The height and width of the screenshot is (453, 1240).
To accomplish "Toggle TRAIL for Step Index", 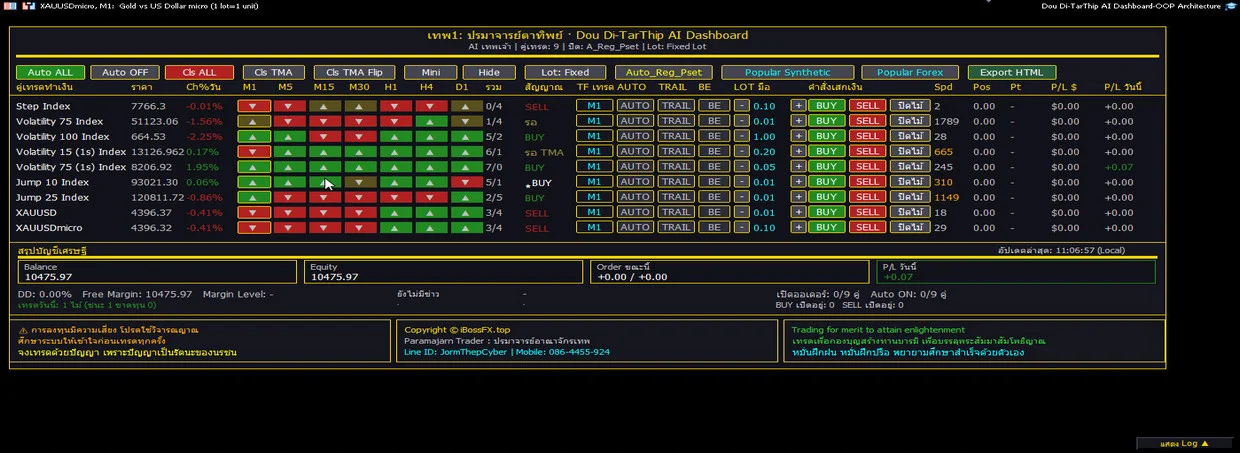I will [x=675, y=106].
